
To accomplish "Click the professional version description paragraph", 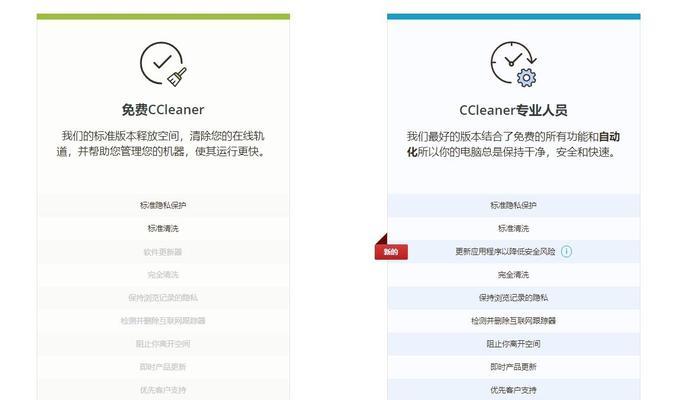I will click(x=513, y=144).
